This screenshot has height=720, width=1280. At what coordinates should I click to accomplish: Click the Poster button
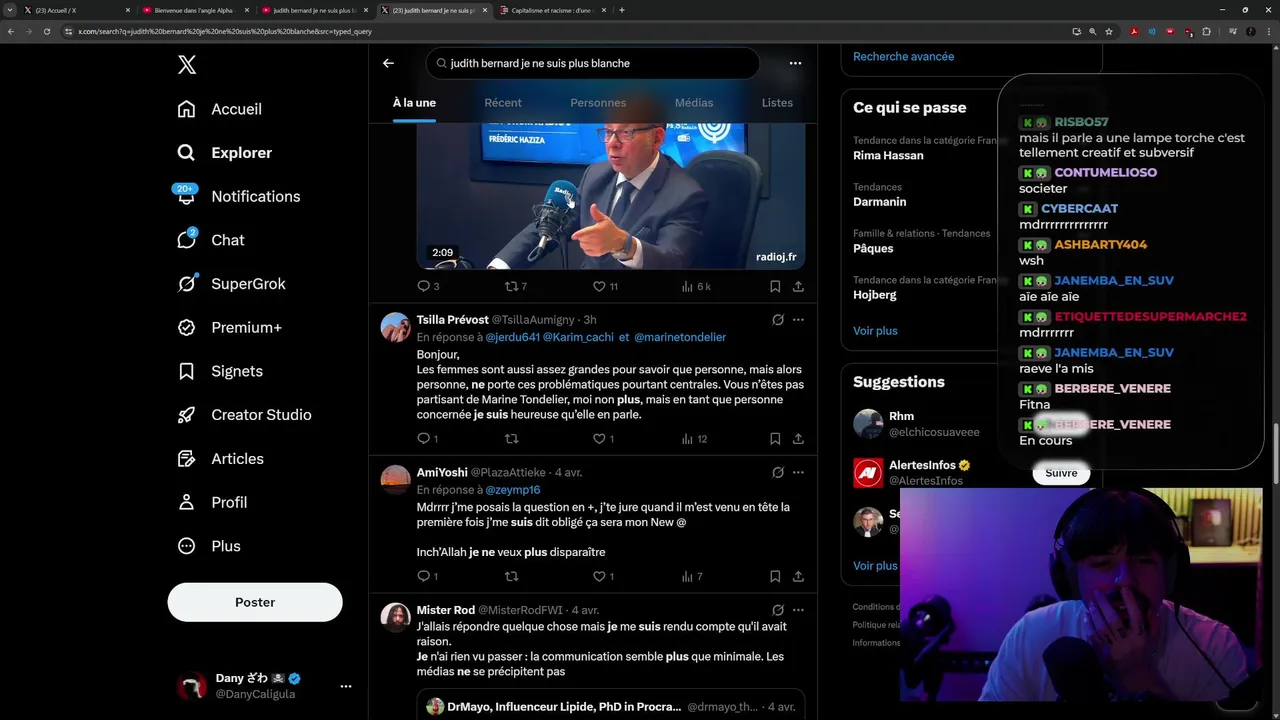(255, 602)
